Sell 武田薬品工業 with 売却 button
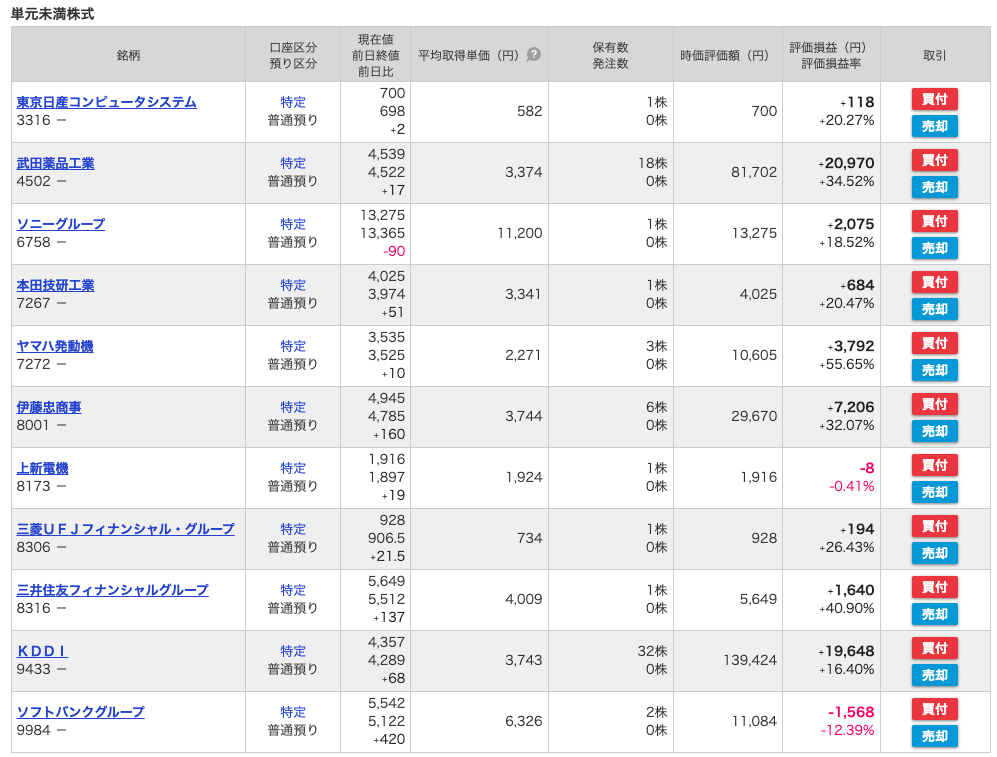Viewport: 997px width, 757px height. 935,187
